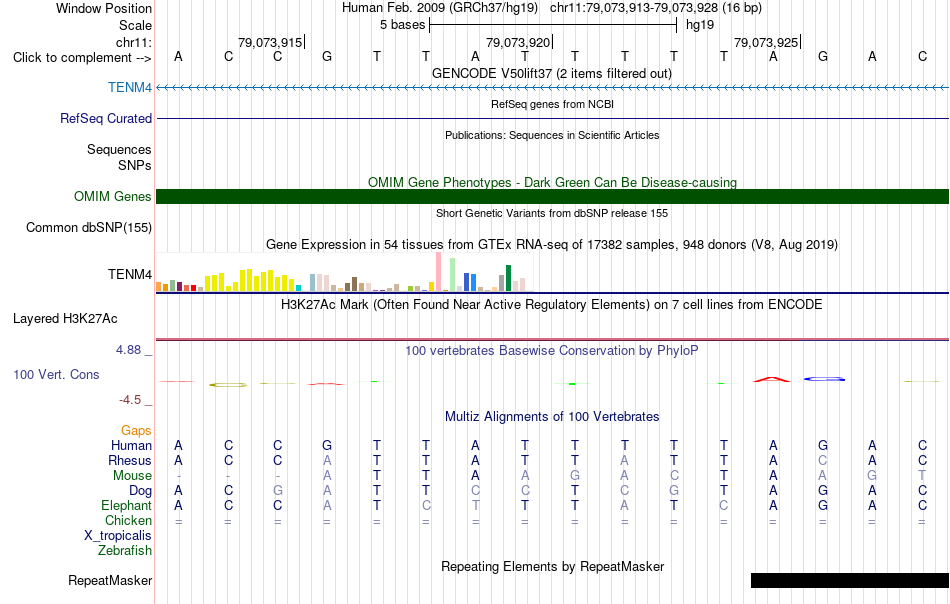Click the dark green GTEx expression bar
950x604 pixels.
[x=508, y=278]
